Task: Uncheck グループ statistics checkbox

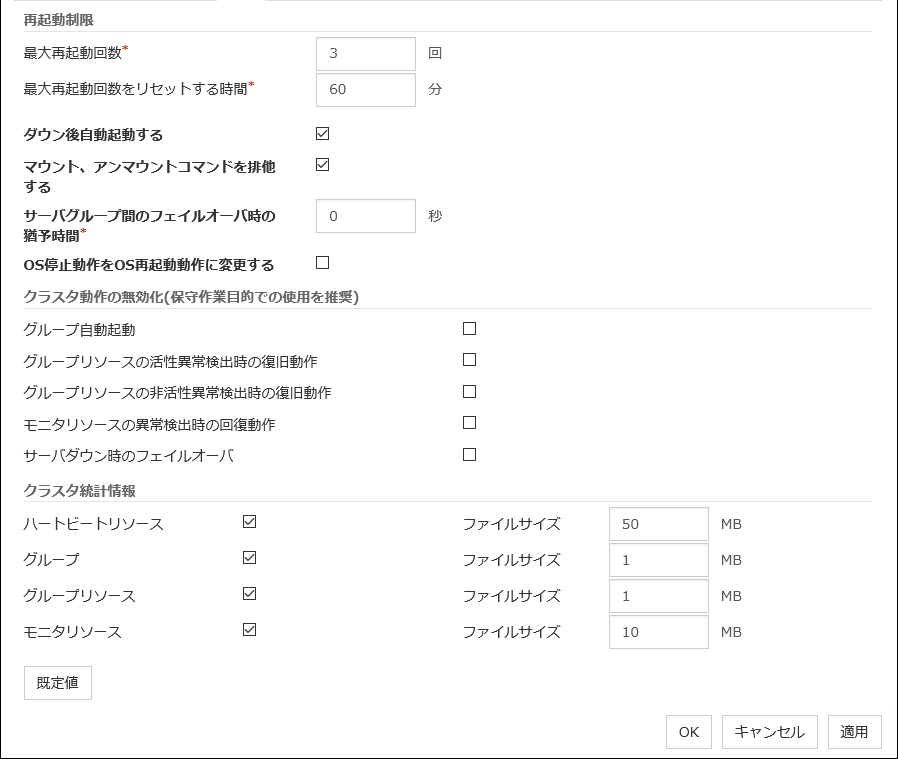Action: (250, 558)
